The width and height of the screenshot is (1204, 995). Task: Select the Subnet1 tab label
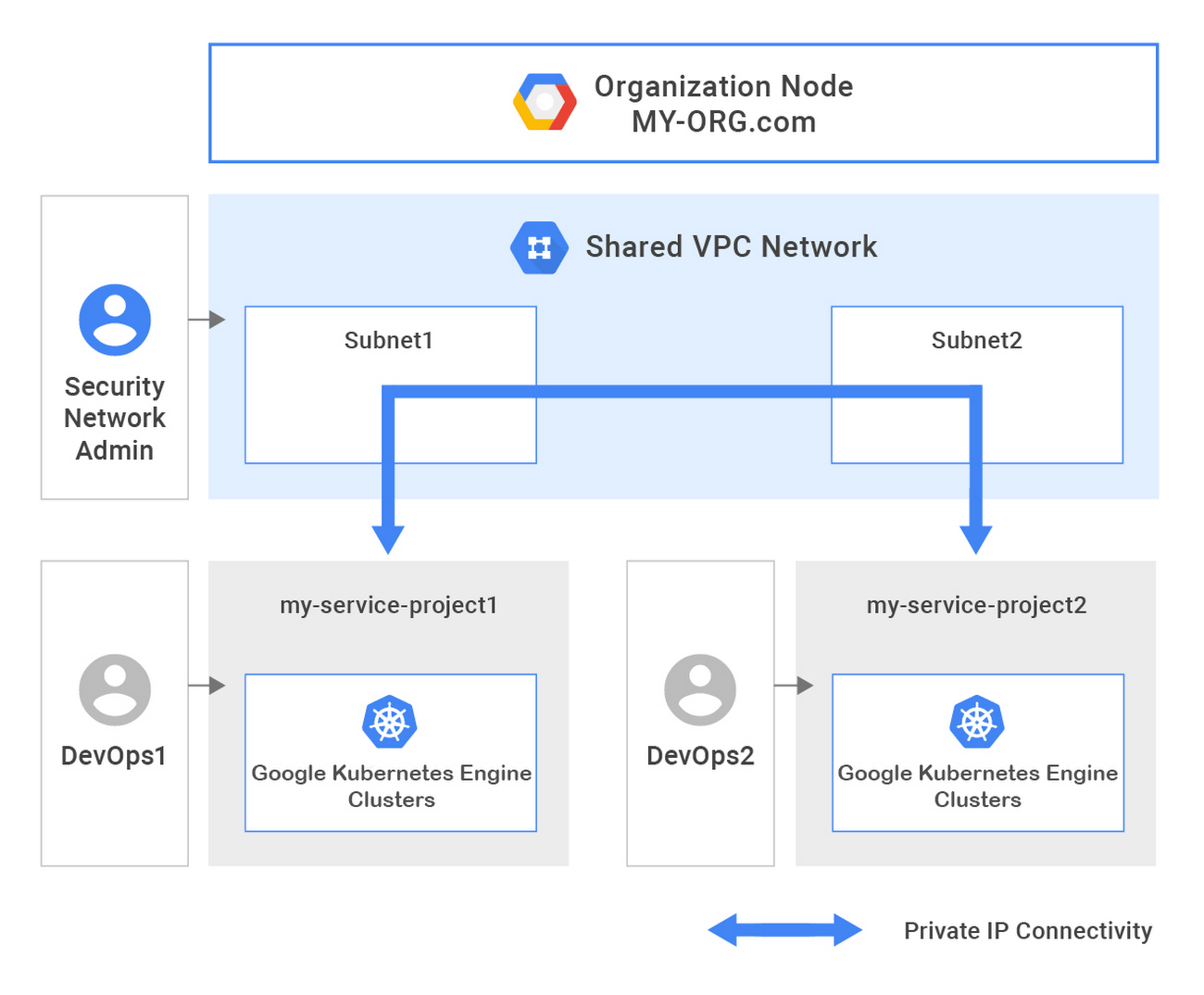[389, 340]
